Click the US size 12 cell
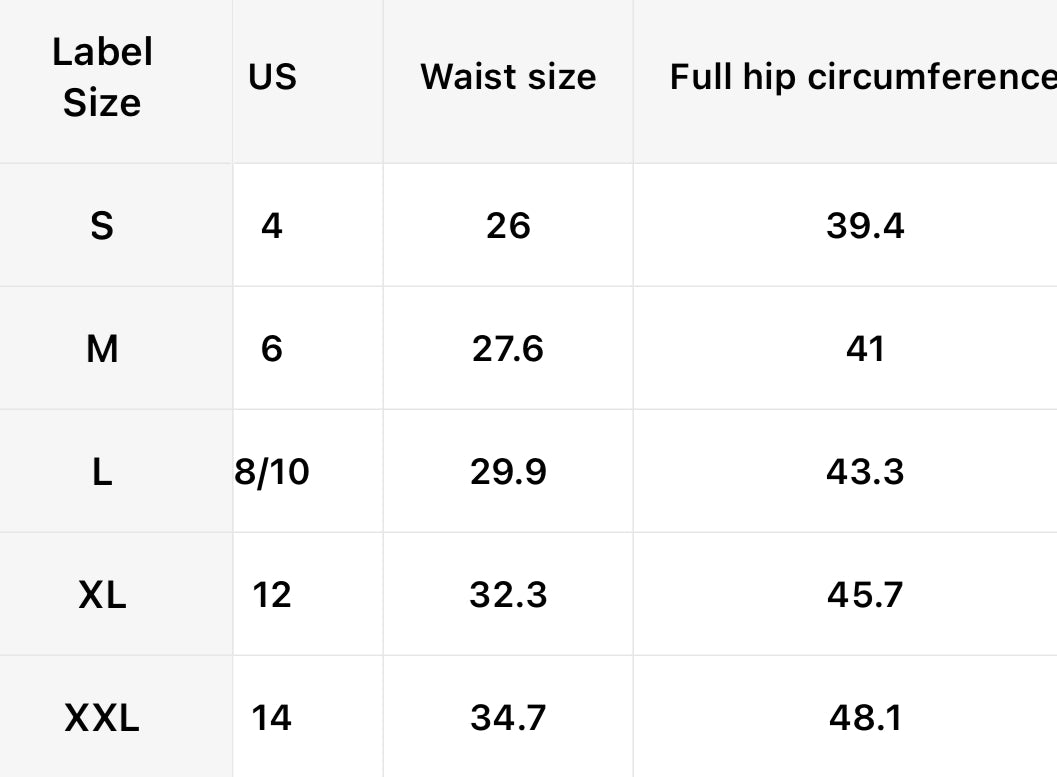Screen dimensions: 1057x777 tap(272, 595)
